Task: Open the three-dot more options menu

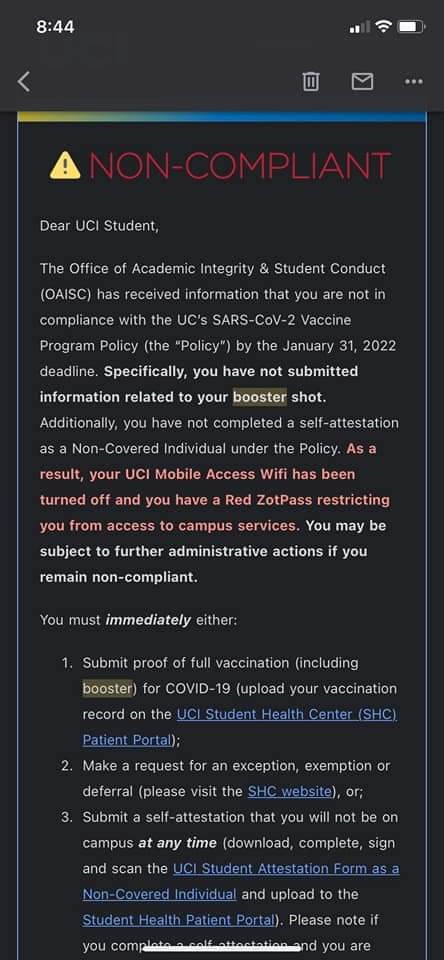Action: 414,81
